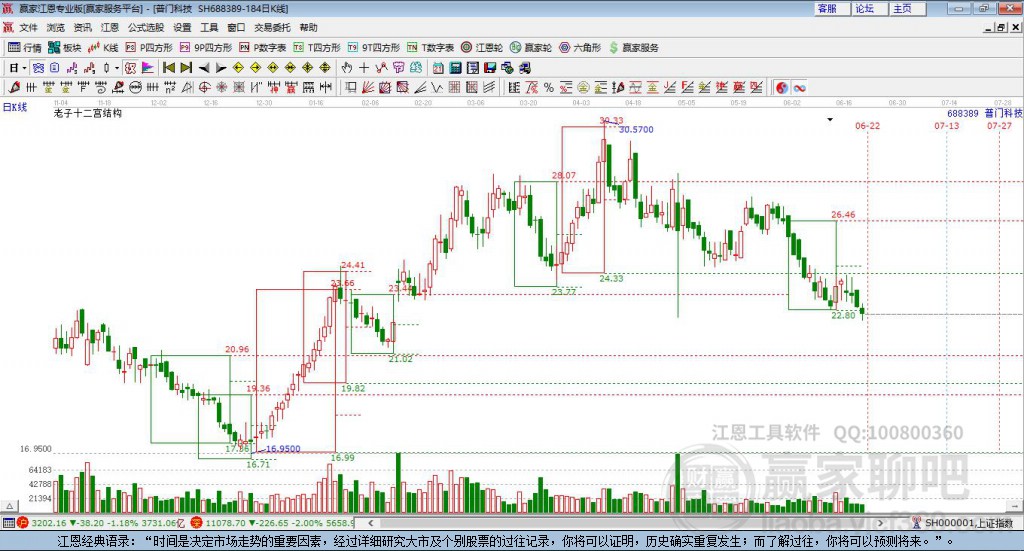1024x551 pixels.
Task: Click the 客服 customer service button
Action: pos(832,8)
